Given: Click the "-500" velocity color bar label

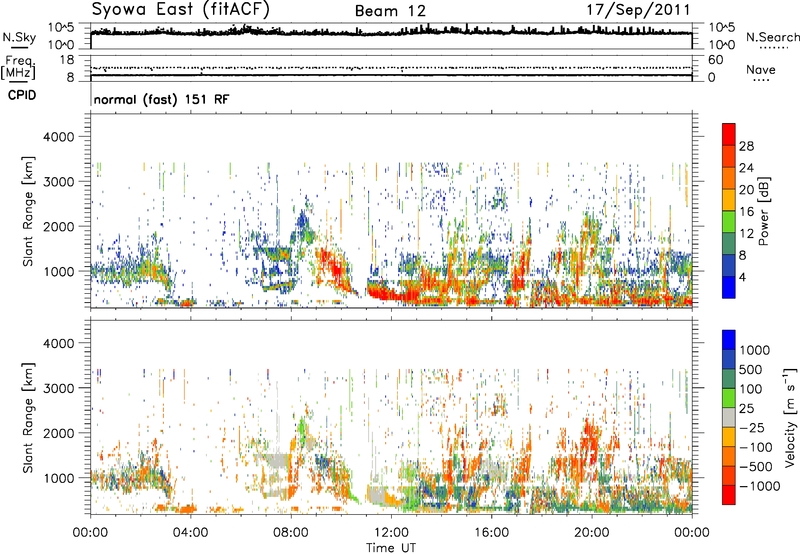Looking at the screenshot, I should click(756, 466).
